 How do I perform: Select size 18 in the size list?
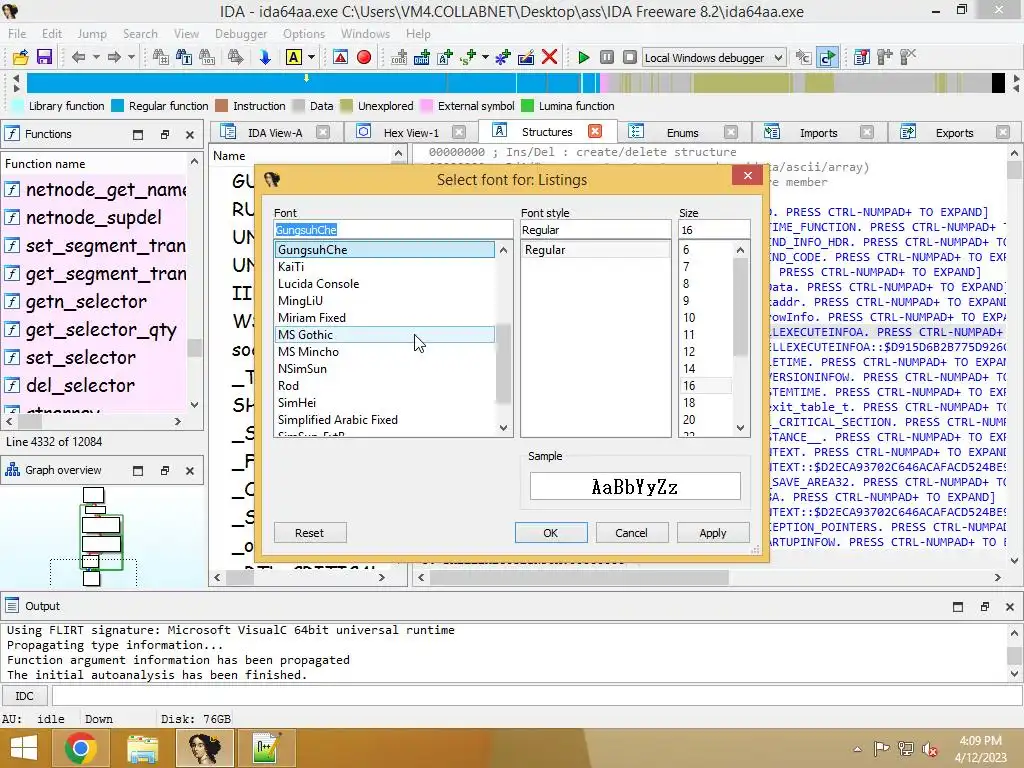tap(705, 402)
